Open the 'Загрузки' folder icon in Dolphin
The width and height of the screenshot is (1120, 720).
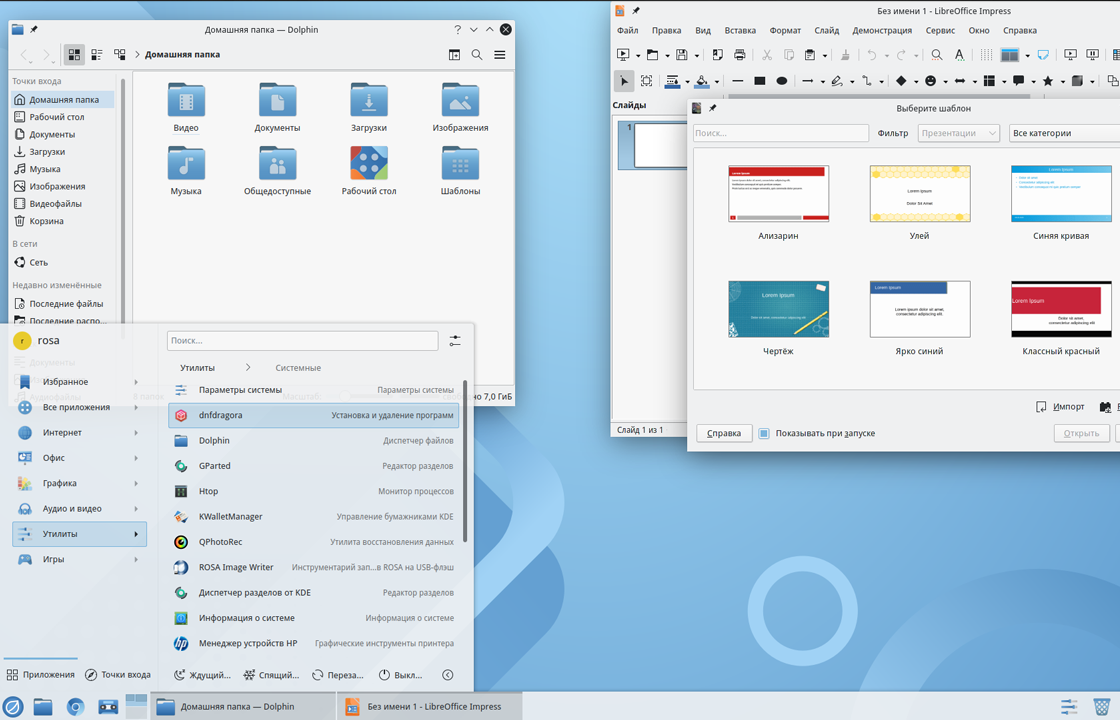[x=369, y=100]
